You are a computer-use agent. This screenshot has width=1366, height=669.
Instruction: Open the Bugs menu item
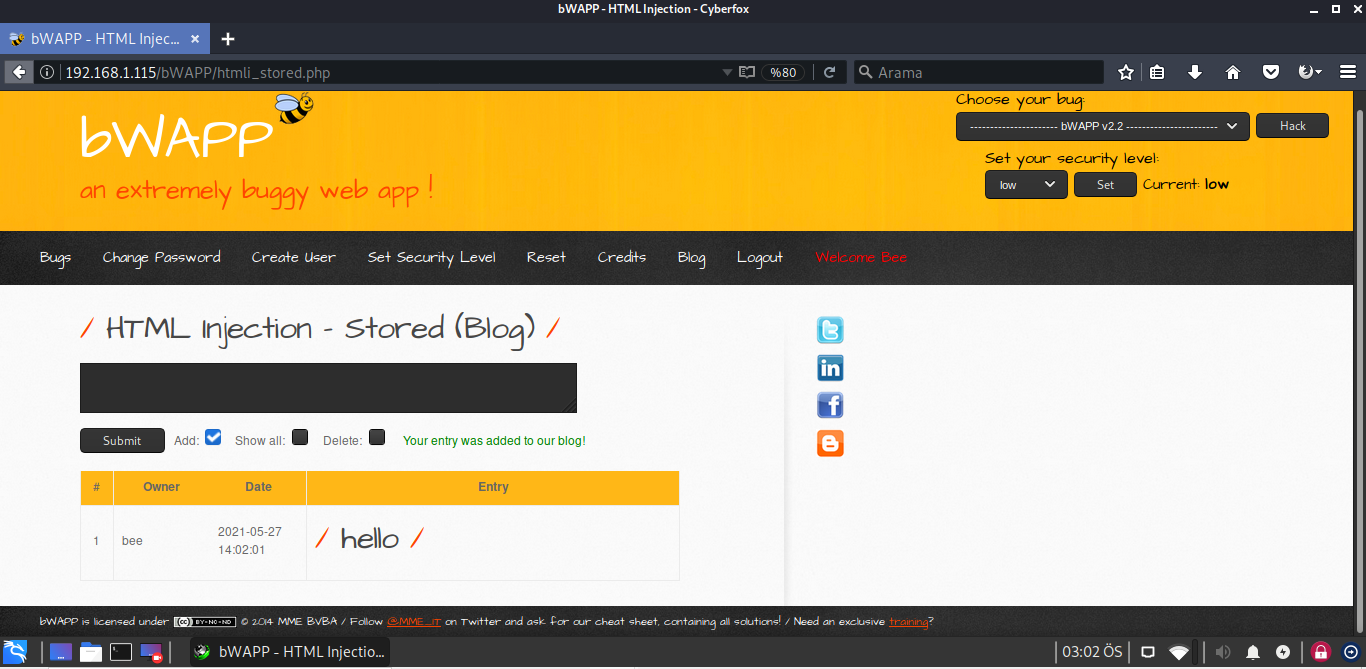pyautogui.click(x=56, y=258)
